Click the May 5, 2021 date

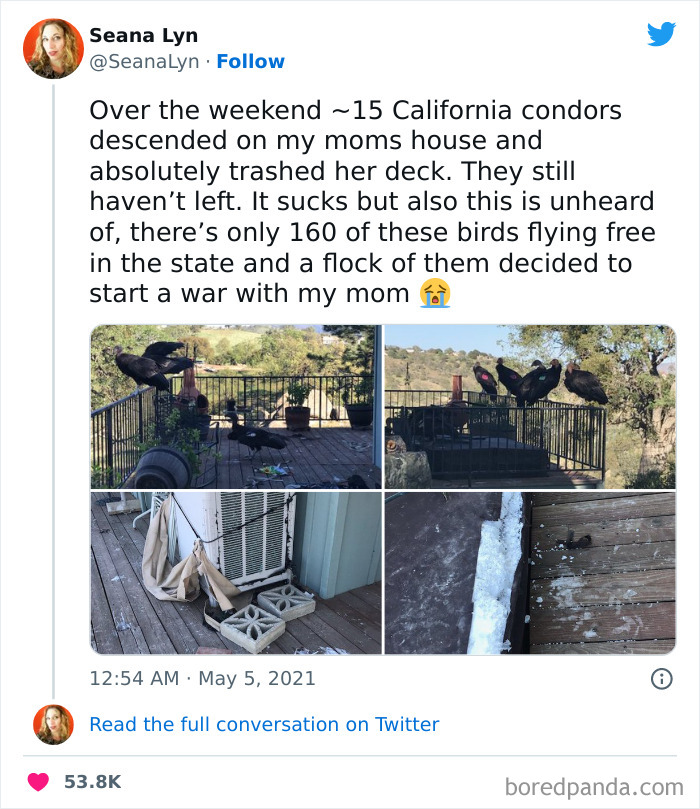pyautogui.click(x=255, y=678)
